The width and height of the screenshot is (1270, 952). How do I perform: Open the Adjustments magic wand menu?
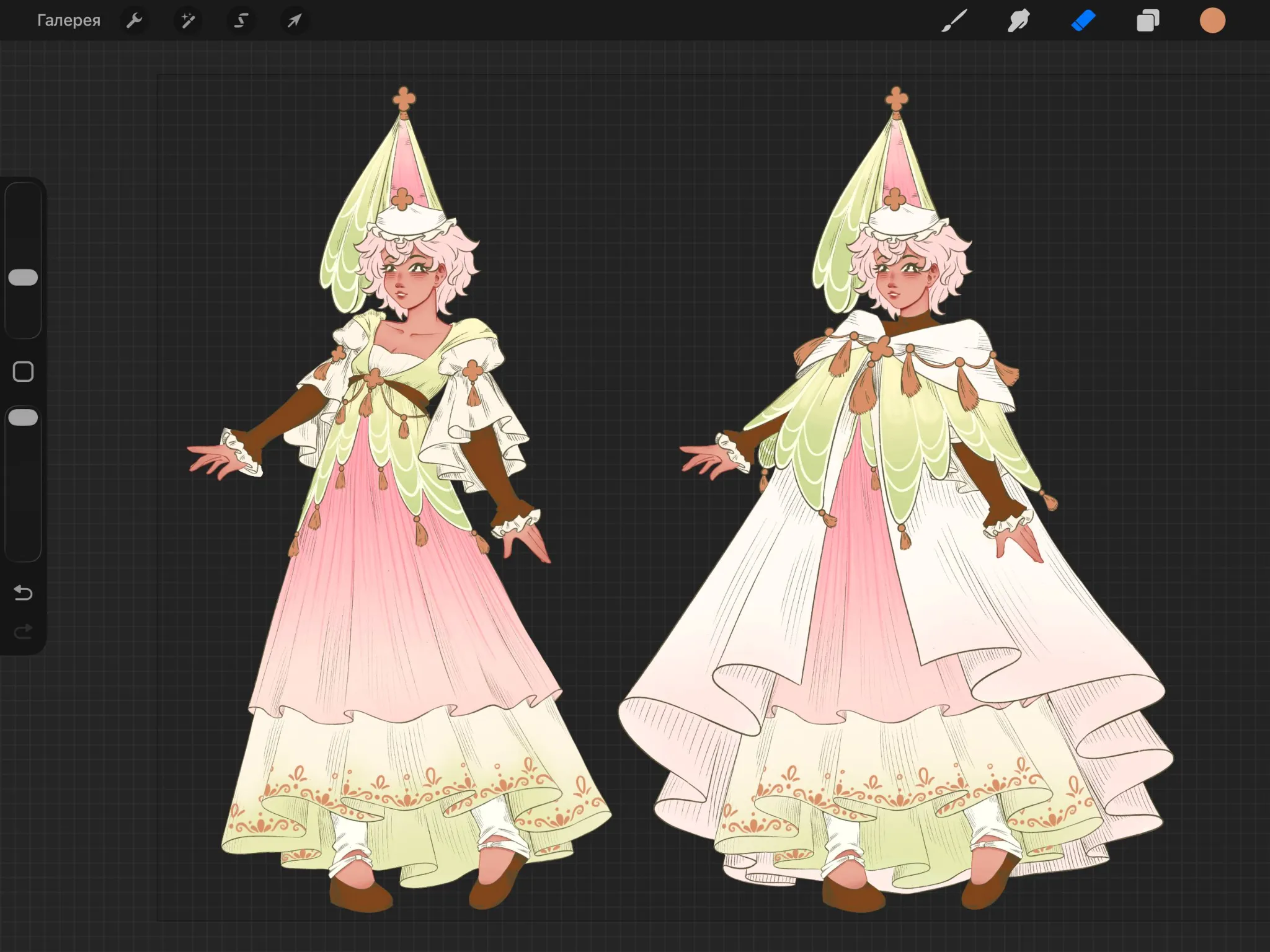click(188, 20)
